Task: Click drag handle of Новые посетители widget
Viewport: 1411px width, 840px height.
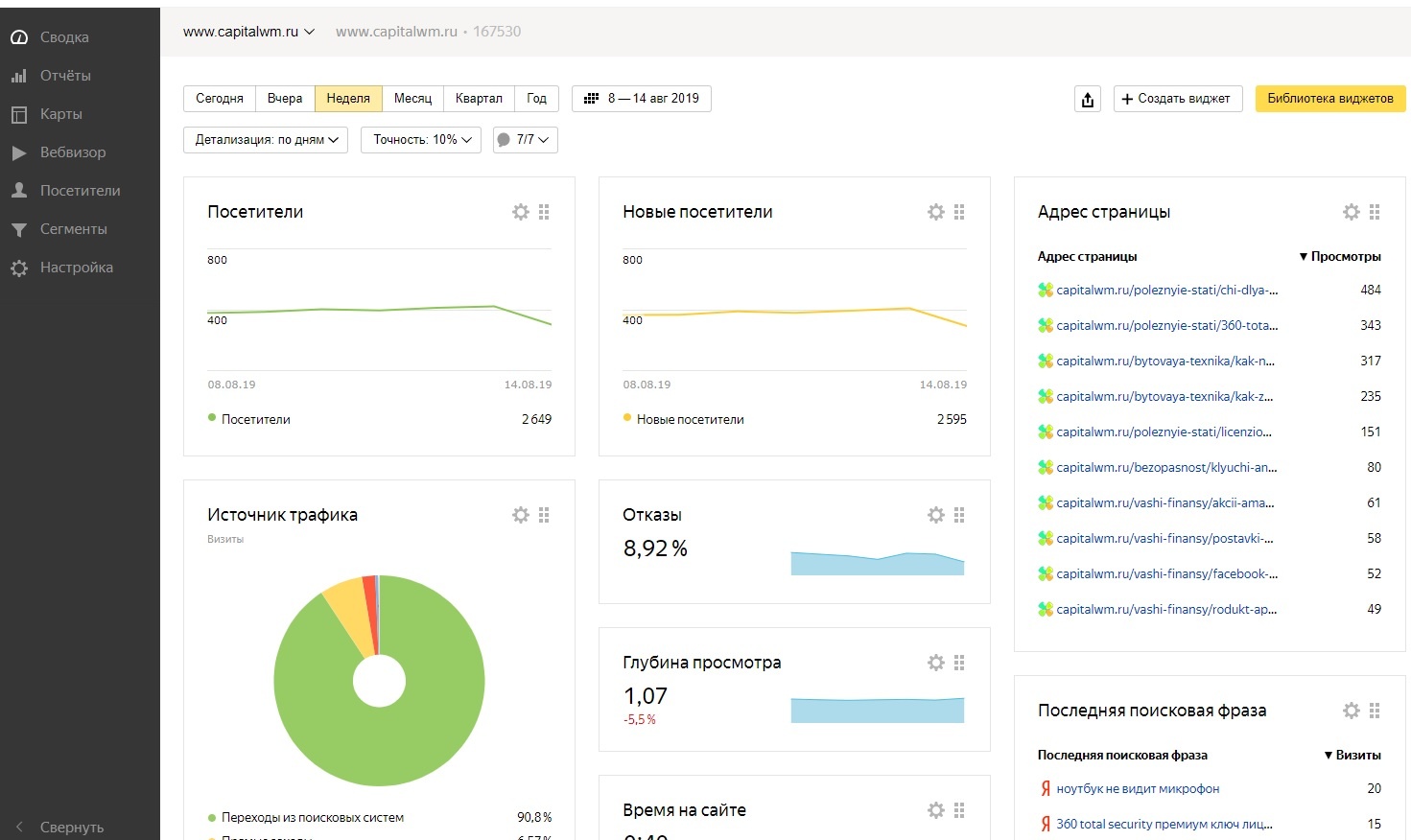Action: click(x=959, y=212)
